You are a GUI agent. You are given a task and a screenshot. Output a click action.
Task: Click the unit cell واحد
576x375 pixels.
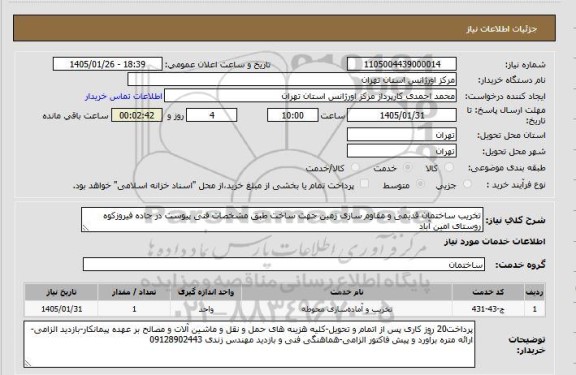point(206,309)
